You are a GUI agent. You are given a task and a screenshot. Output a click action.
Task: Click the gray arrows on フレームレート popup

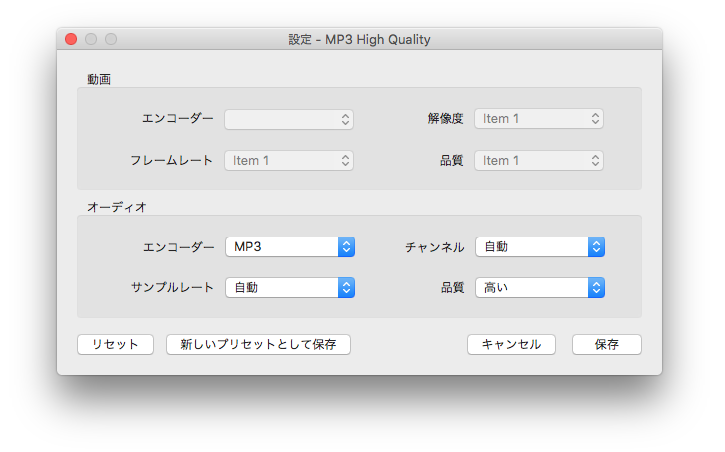pos(345,160)
